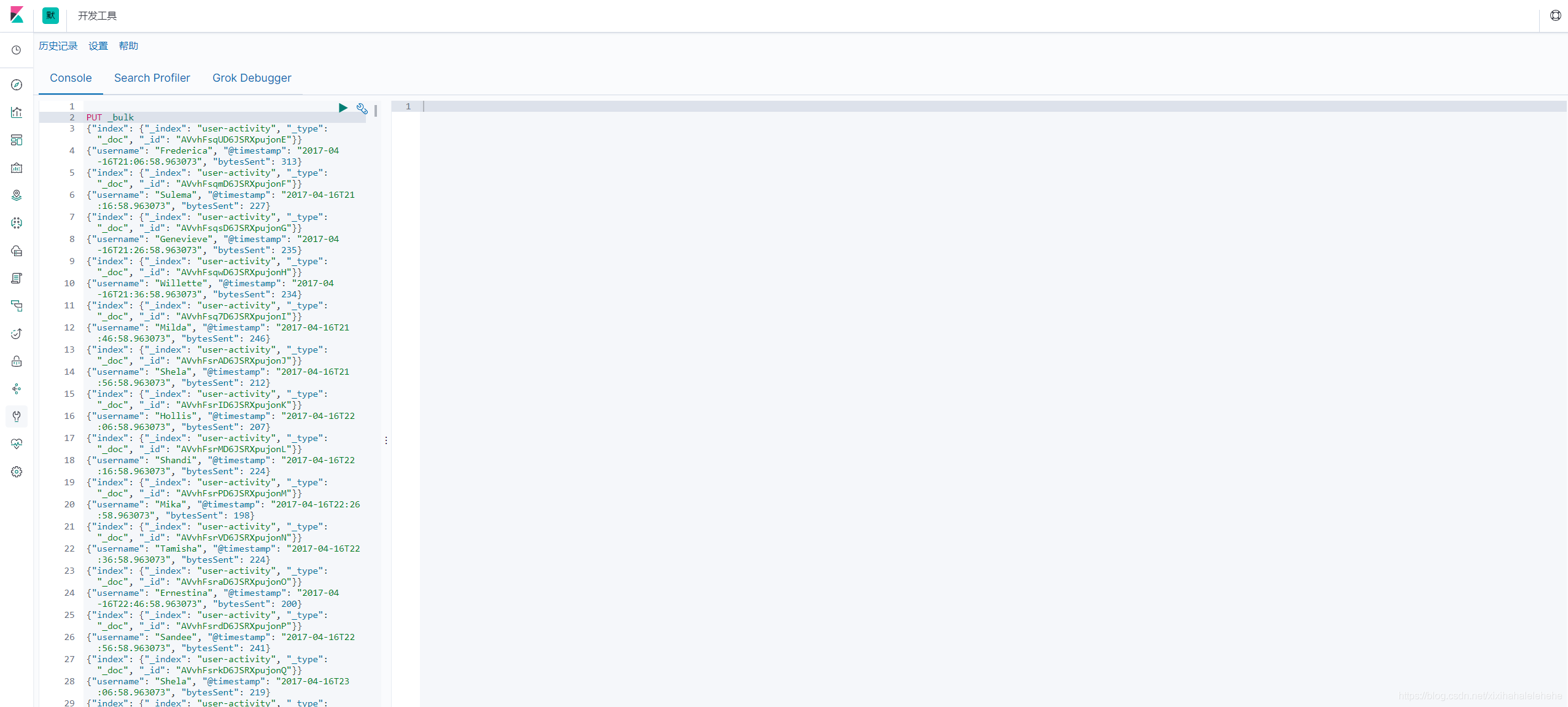Click the Console tab
The image size is (1568, 707).
pyautogui.click(x=70, y=77)
